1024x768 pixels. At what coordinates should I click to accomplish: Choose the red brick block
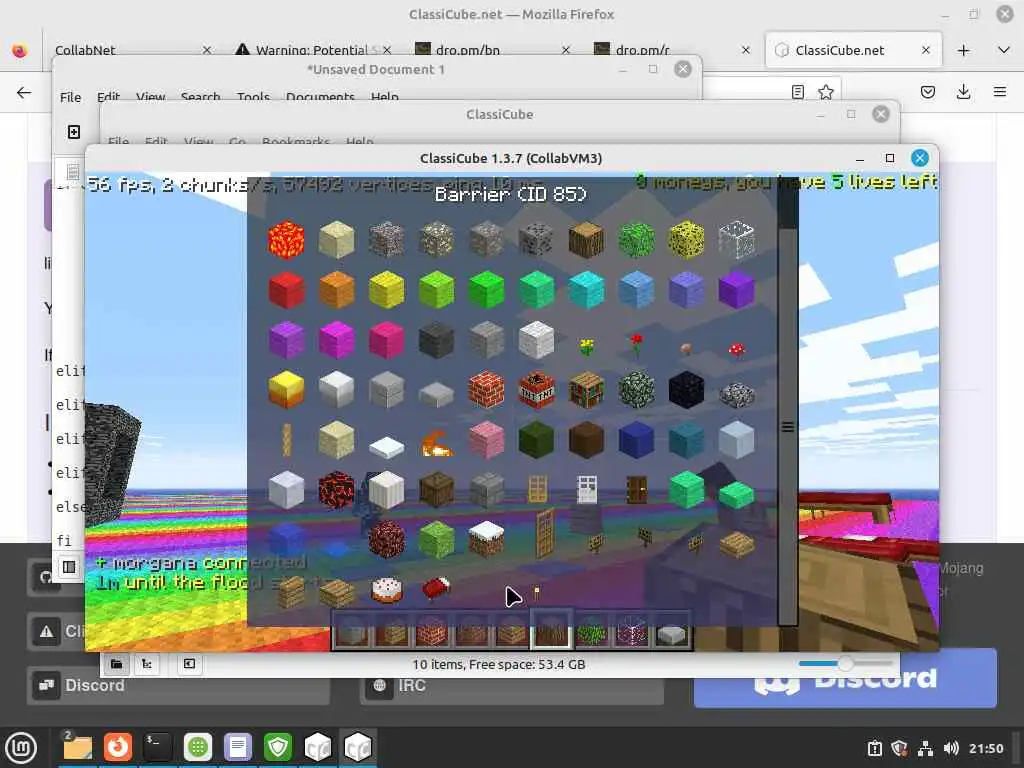(487, 390)
